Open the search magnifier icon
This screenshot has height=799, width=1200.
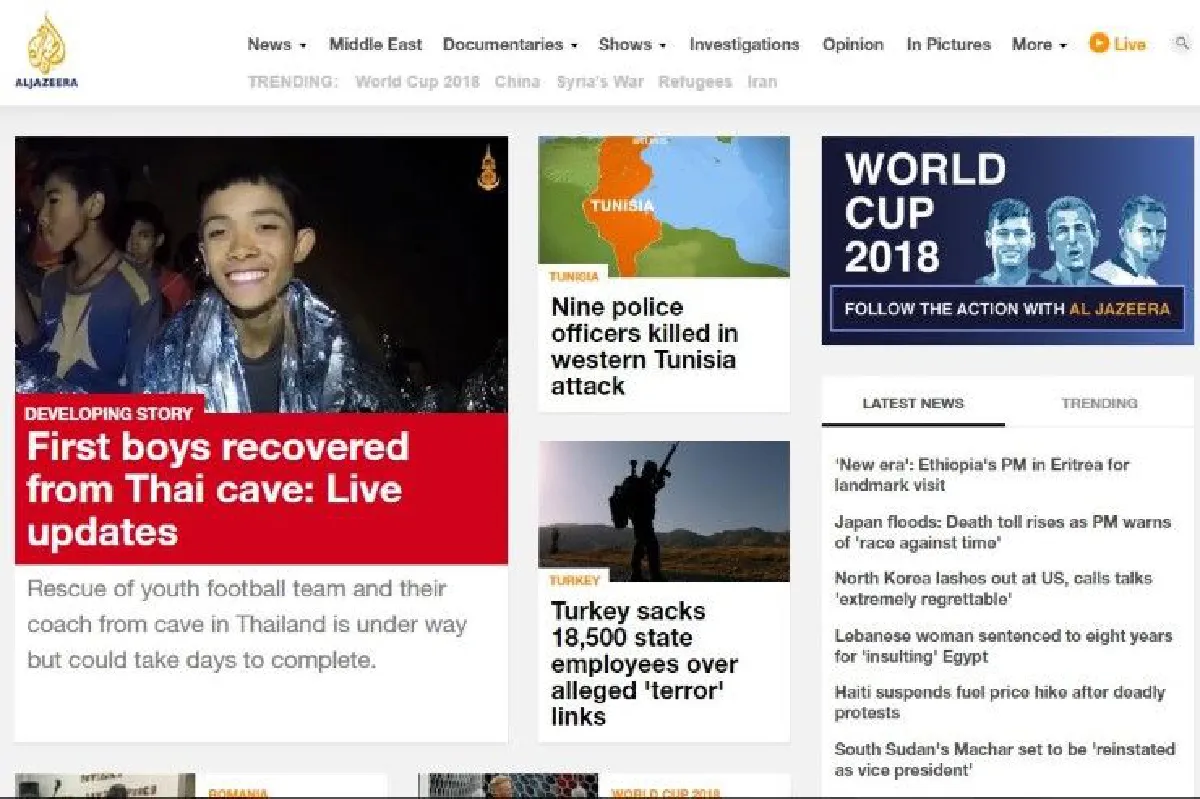pyautogui.click(x=1182, y=44)
